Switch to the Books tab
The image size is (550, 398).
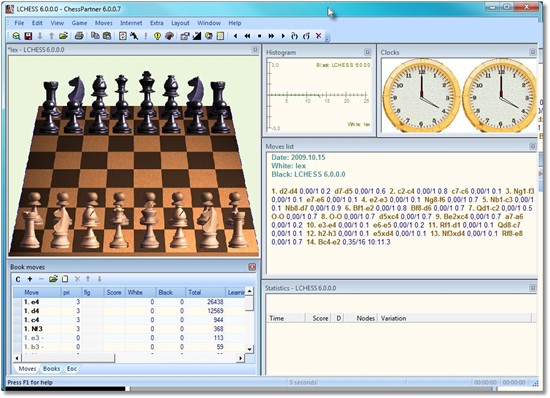[51, 369]
